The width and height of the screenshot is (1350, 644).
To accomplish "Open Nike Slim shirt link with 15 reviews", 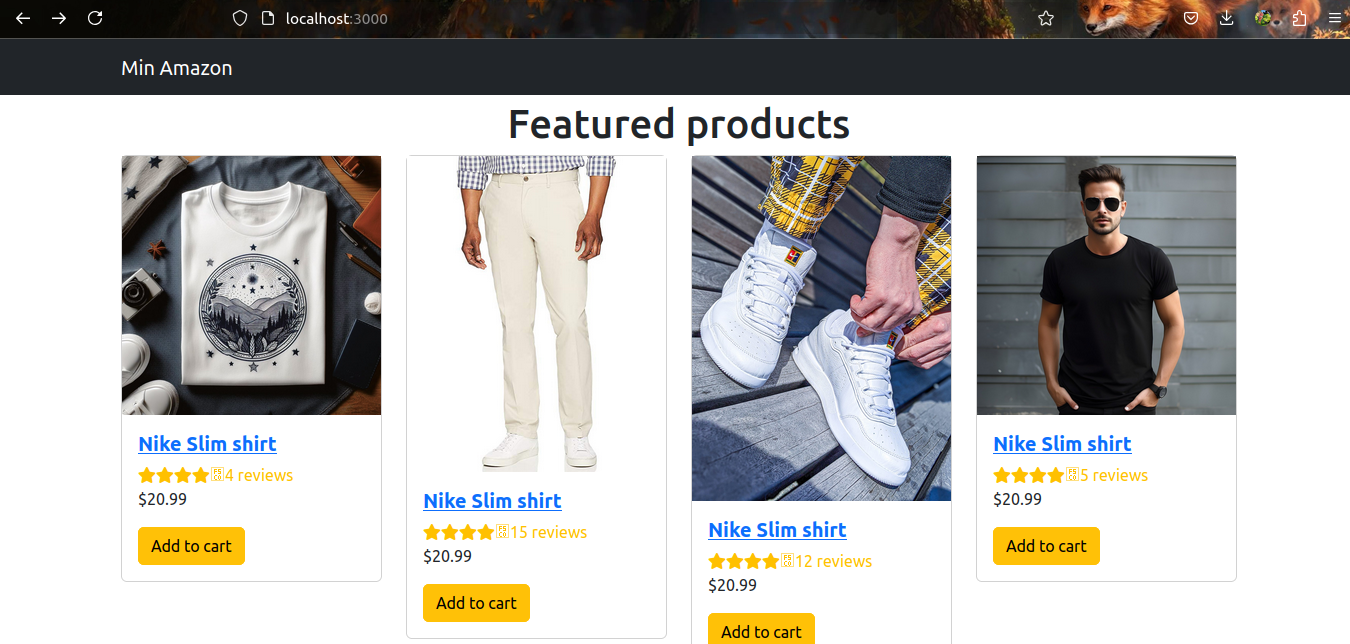I will click(492, 501).
